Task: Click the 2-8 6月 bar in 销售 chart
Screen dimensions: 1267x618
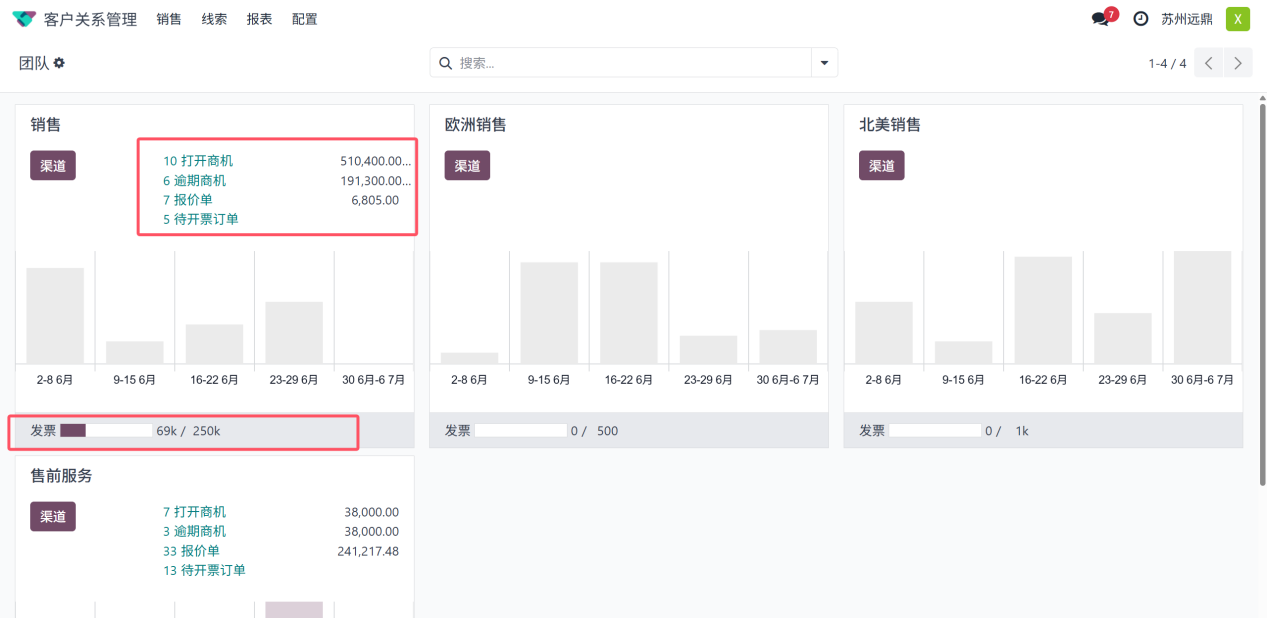Action: (55, 316)
